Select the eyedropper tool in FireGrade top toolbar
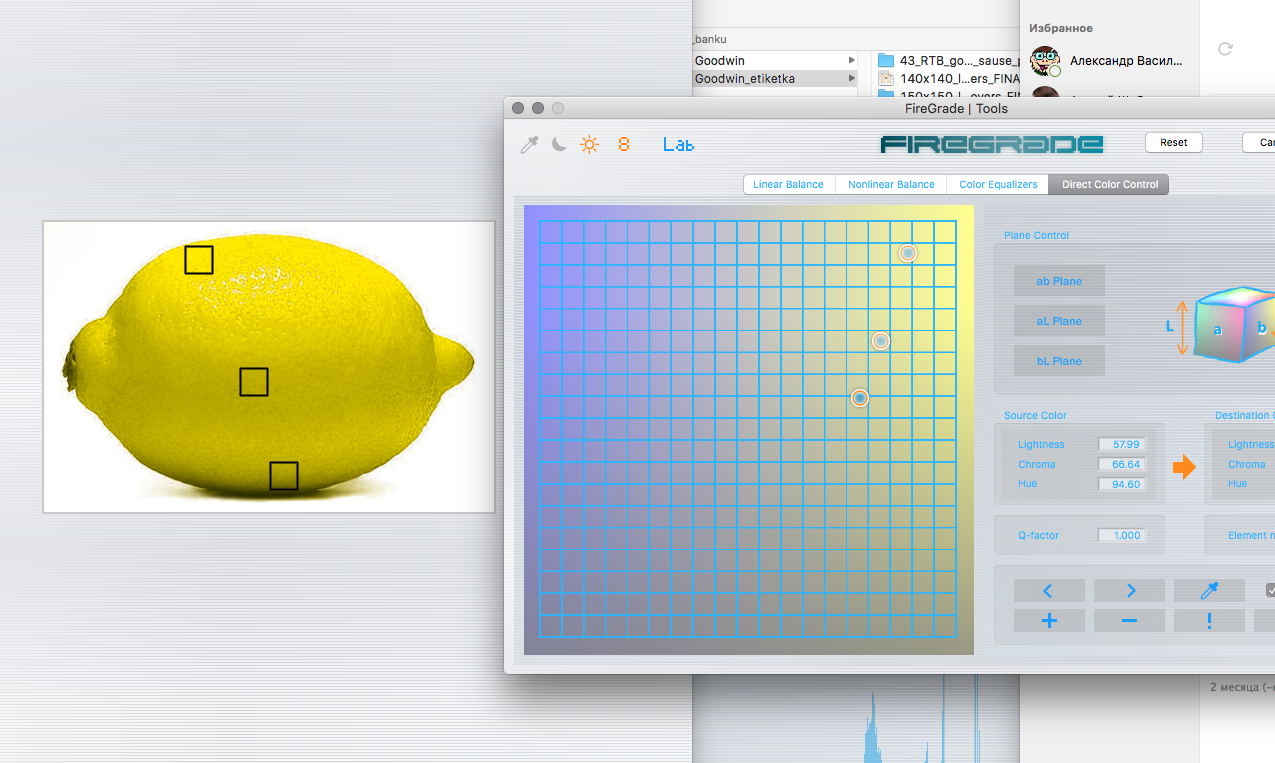Screen dimensions: 1275x763 (530, 145)
